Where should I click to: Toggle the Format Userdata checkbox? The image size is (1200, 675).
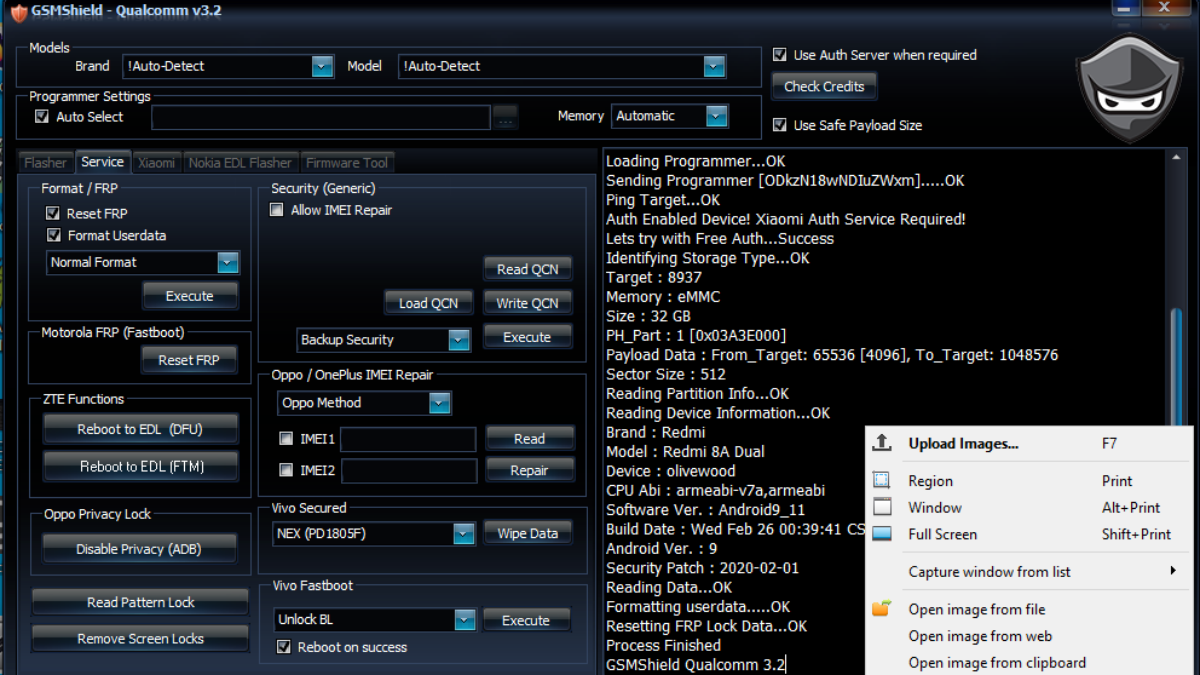coord(53,235)
